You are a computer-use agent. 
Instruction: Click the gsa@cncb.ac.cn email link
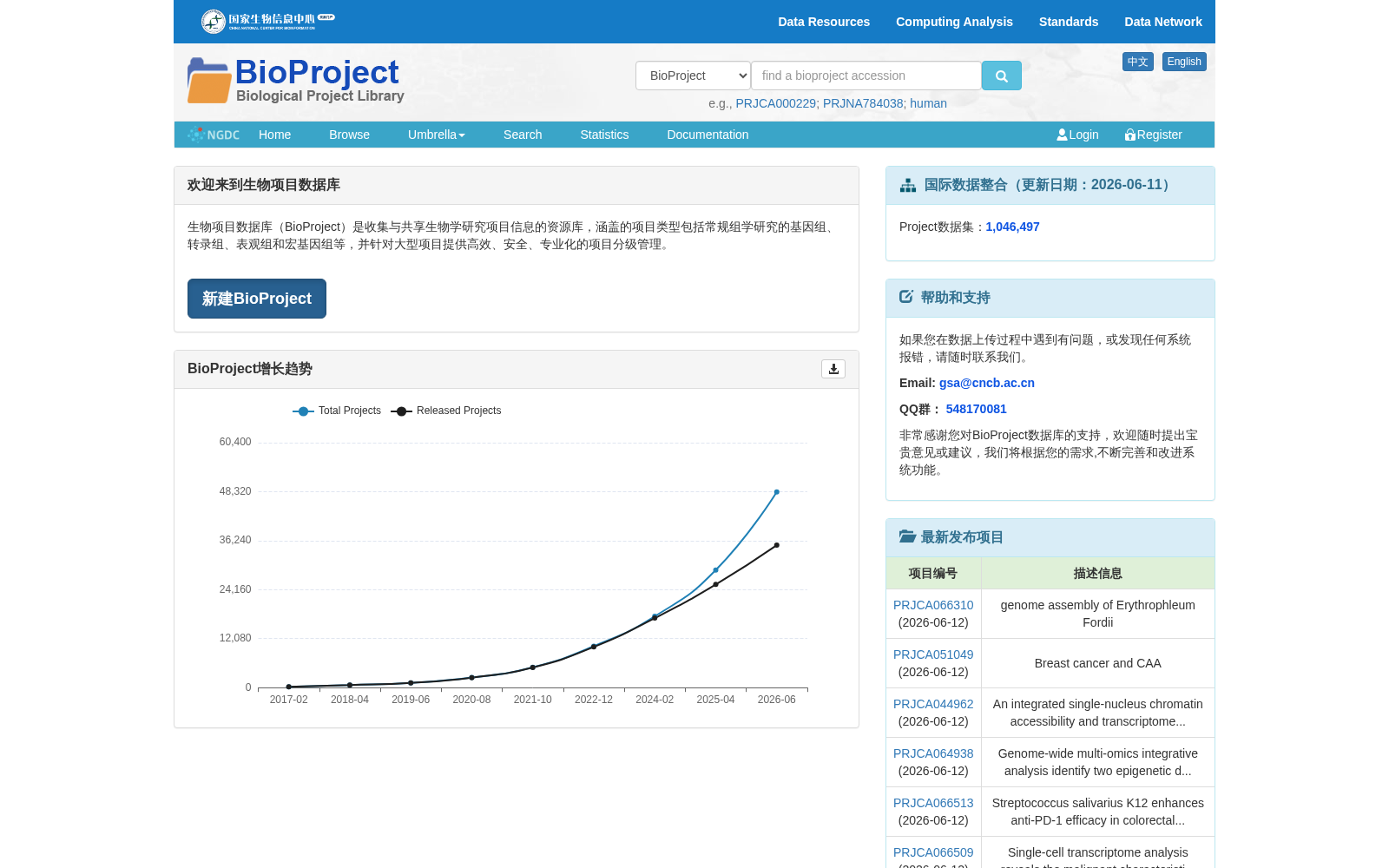pyautogui.click(x=987, y=383)
